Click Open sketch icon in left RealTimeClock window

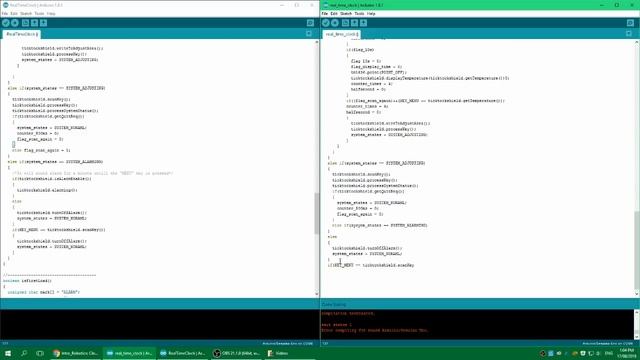[x=34, y=23]
